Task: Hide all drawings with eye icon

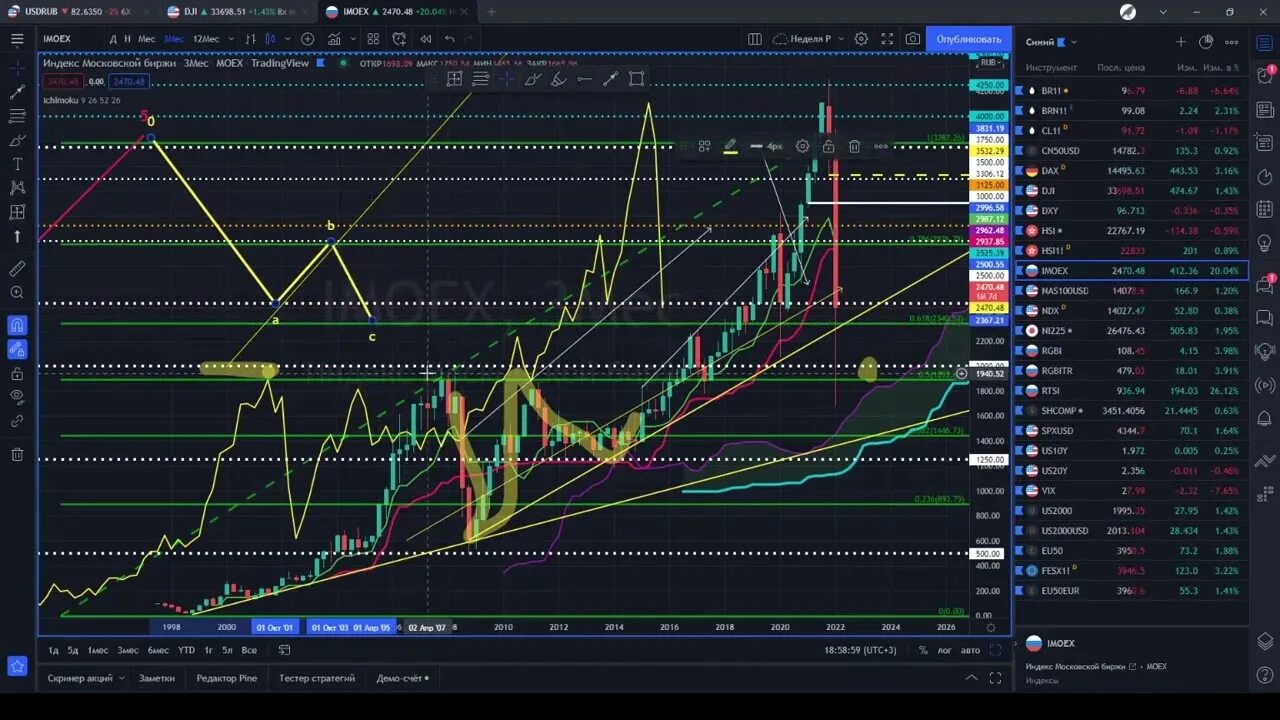Action: (17, 397)
